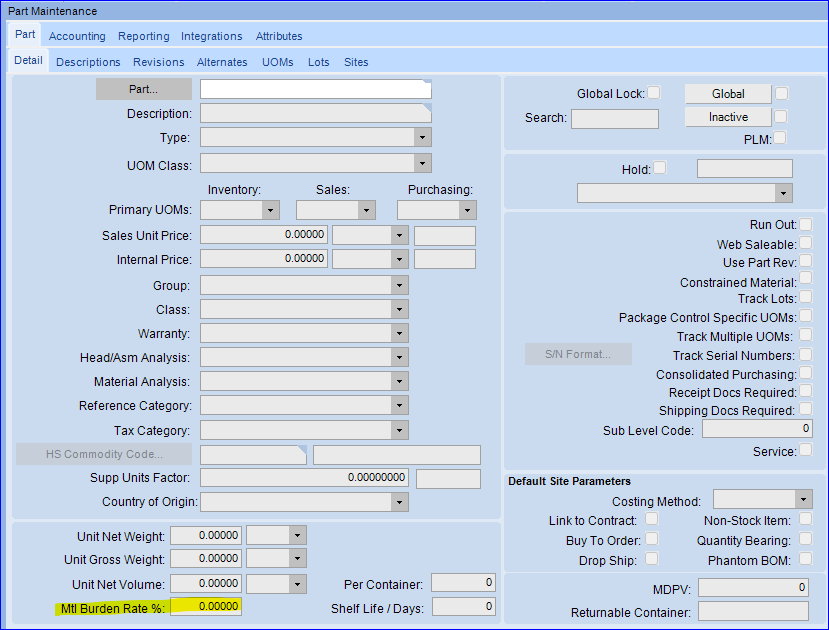Check the PLM checkbox

click(780, 137)
